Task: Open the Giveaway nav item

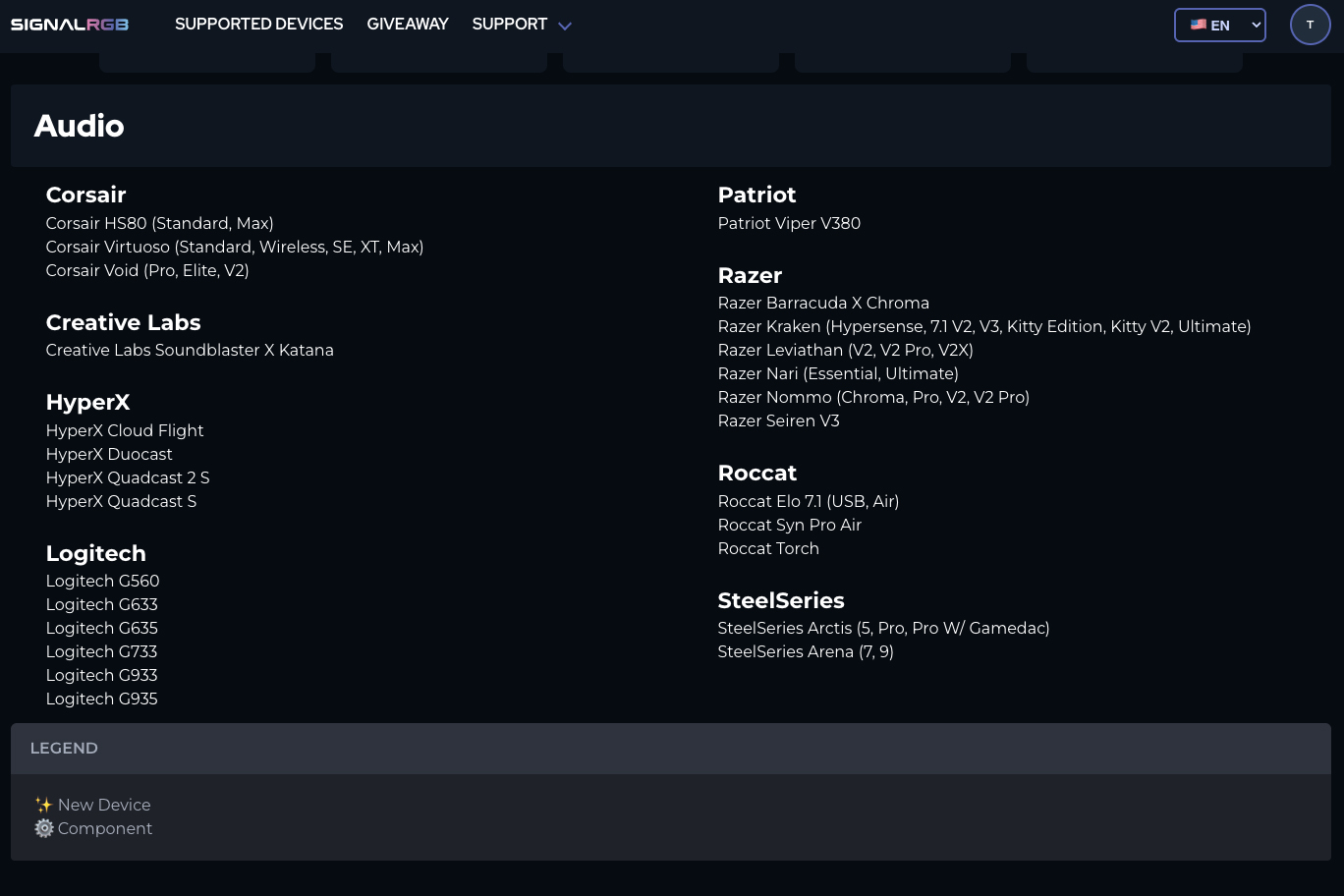Action: coord(408,24)
